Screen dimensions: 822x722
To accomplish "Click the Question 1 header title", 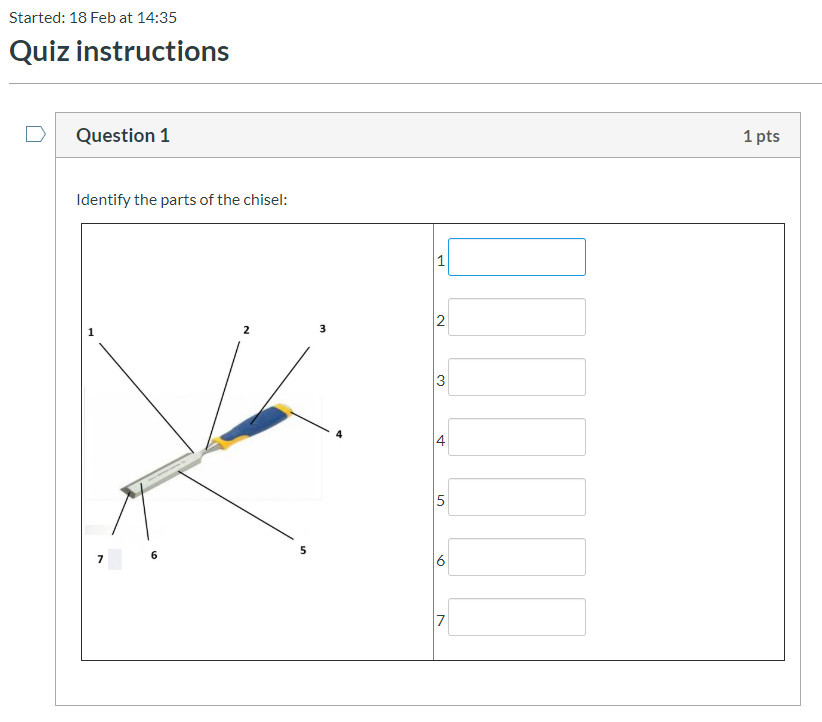I will (123, 135).
